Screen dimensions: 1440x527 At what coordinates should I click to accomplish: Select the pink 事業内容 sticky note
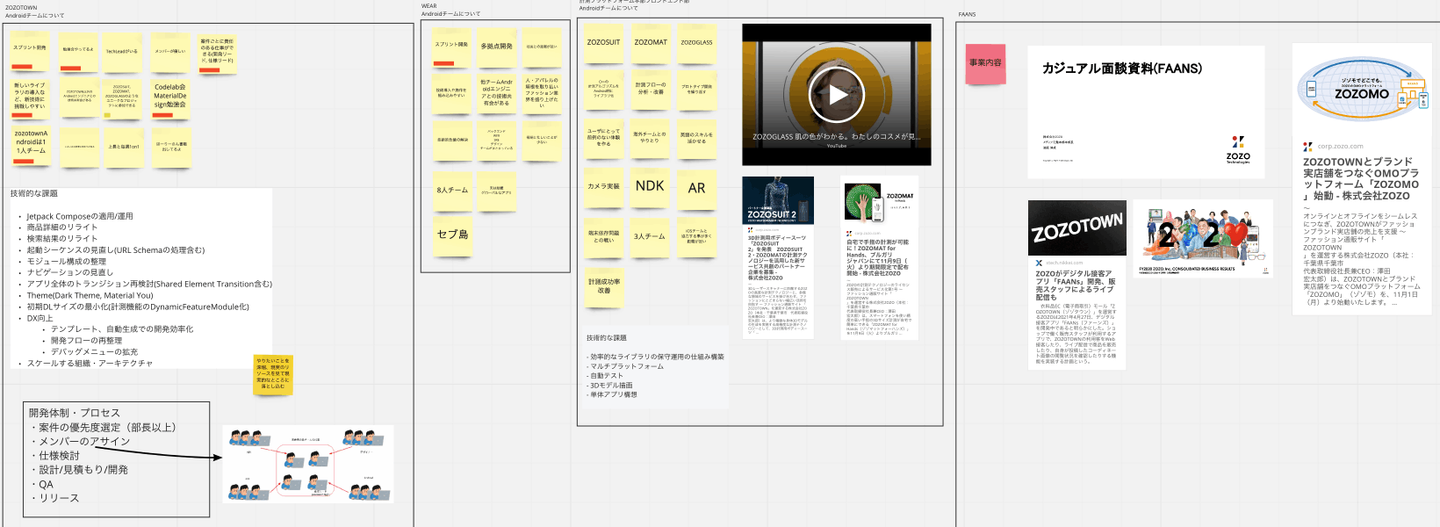(x=985, y=64)
